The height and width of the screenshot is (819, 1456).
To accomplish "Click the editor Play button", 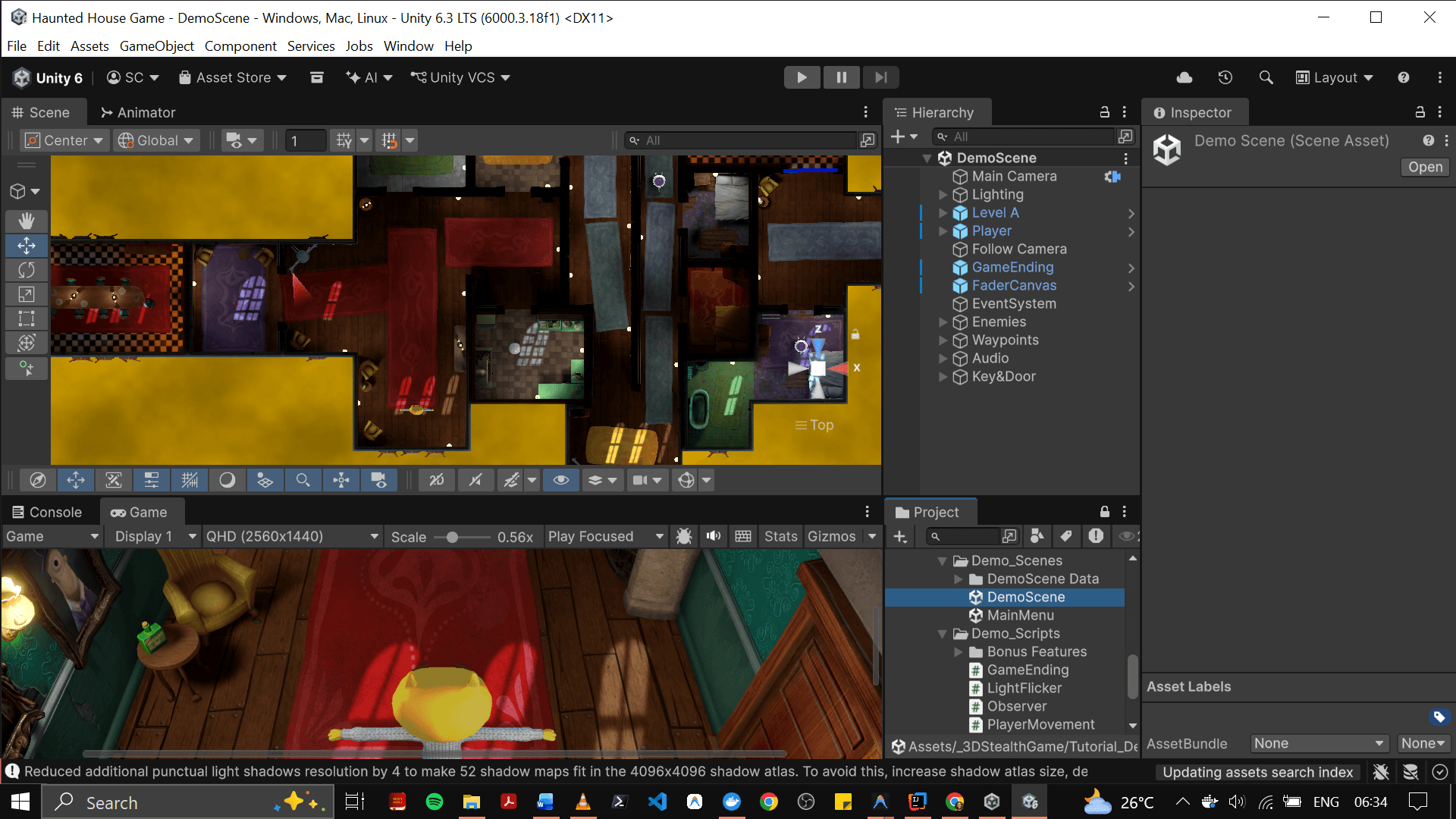I will pos(802,77).
